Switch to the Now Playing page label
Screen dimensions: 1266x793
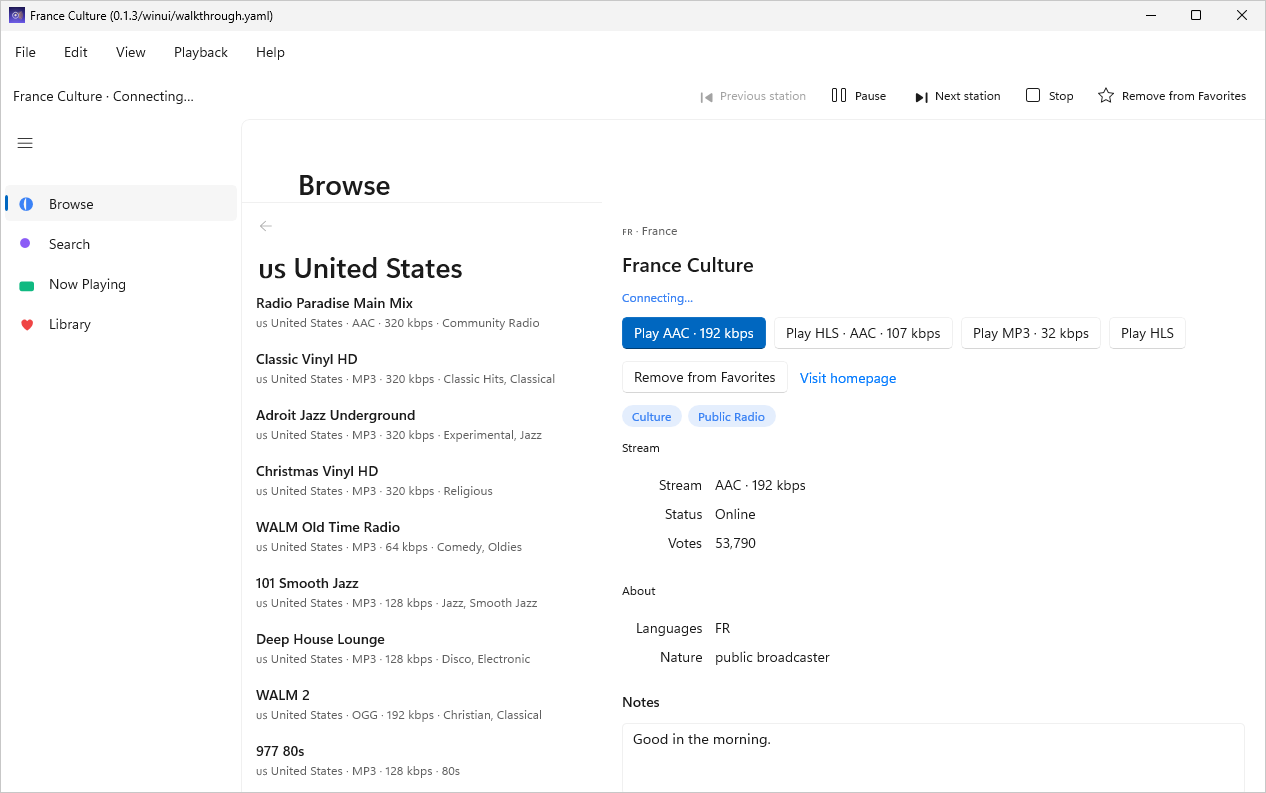pos(87,284)
